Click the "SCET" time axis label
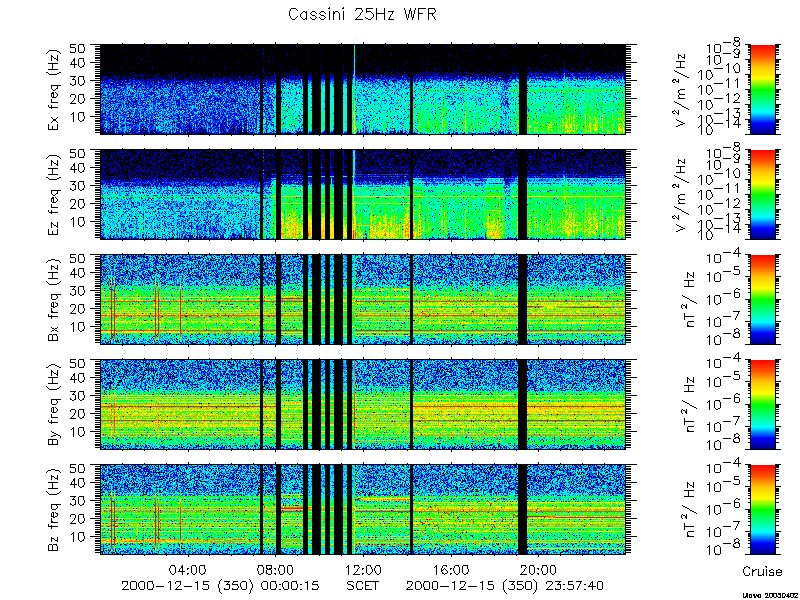The image size is (800, 600). point(363,586)
